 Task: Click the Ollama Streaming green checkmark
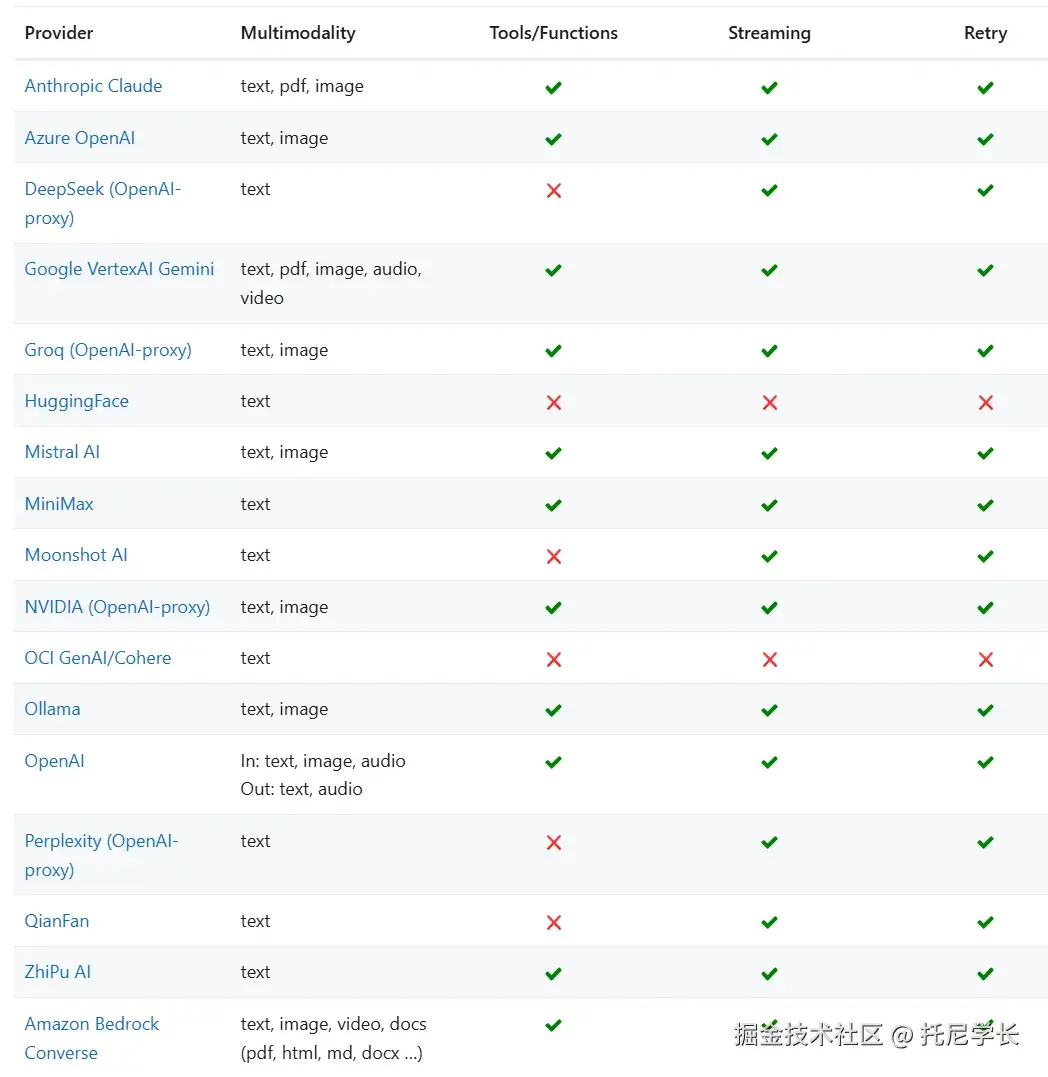click(x=769, y=710)
